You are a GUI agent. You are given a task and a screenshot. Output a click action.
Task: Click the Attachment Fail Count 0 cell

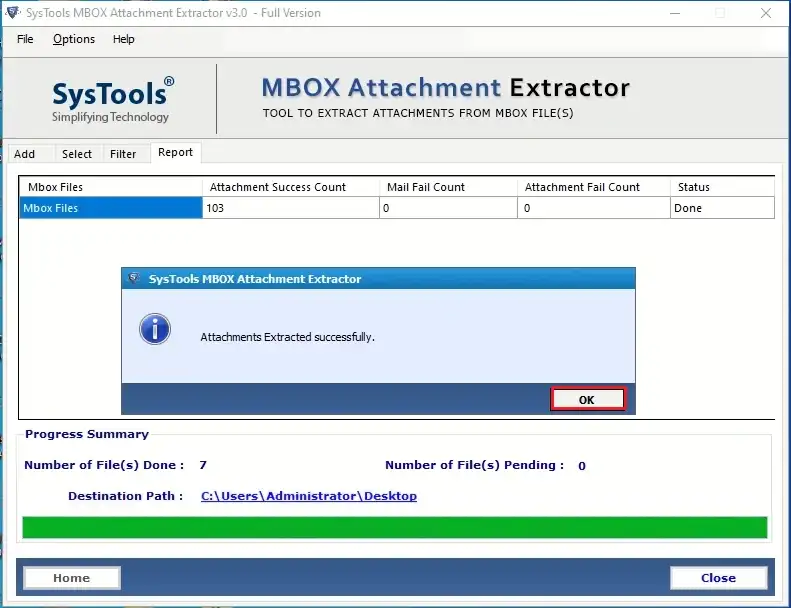click(x=594, y=208)
